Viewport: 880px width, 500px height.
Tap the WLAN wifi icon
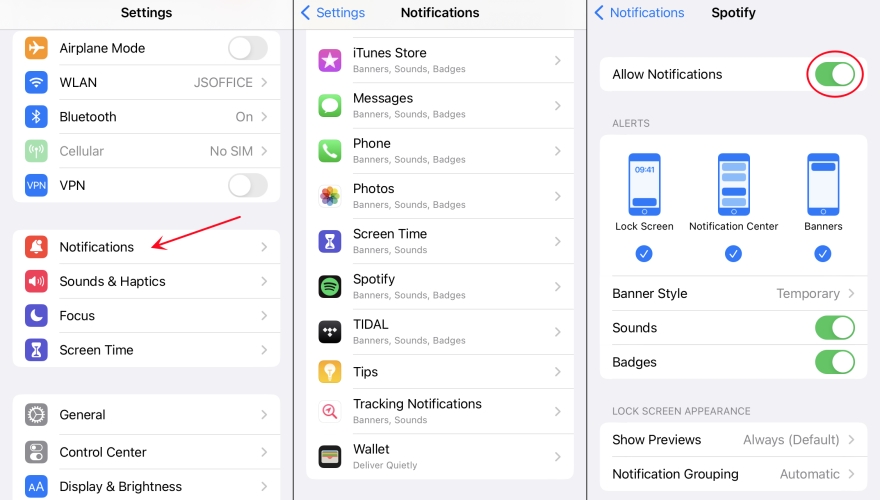[x=36, y=82]
